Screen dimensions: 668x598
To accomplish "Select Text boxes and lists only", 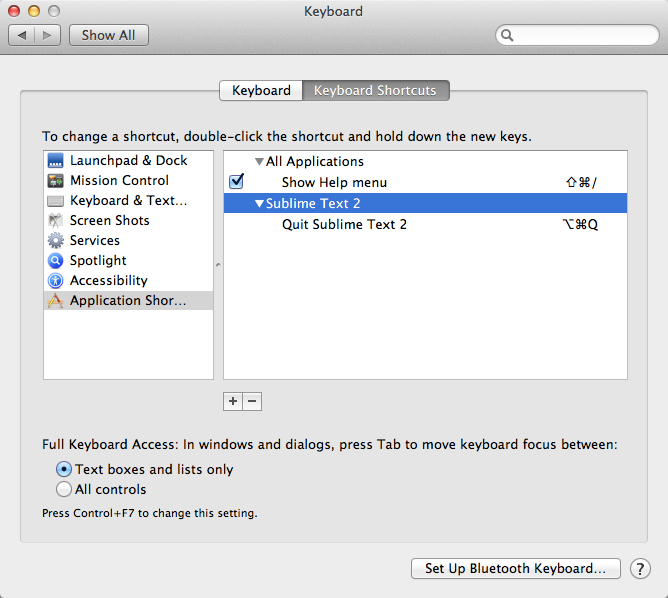I will [x=64, y=469].
